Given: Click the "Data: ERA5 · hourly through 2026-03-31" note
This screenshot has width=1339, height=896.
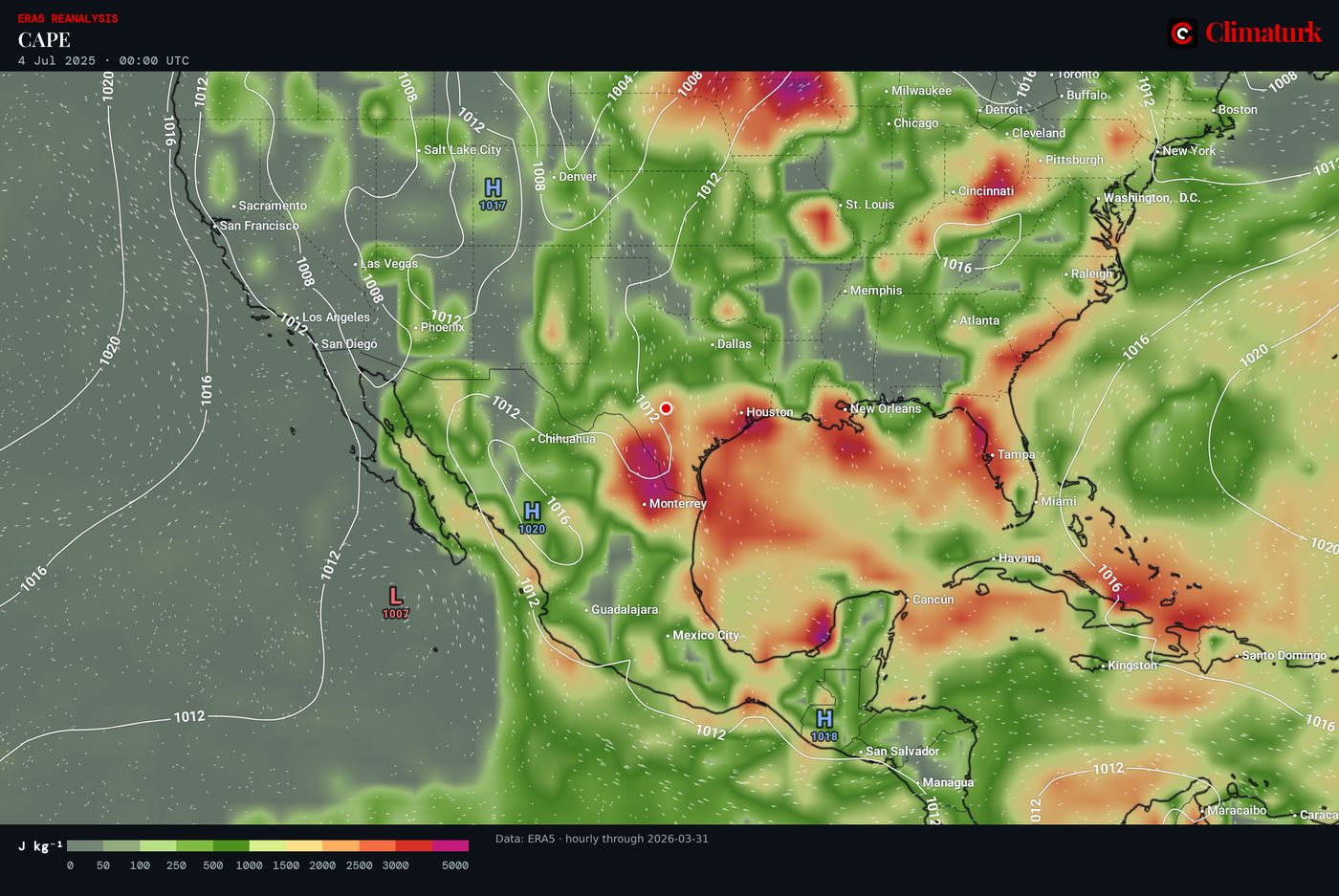Looking at the screenshot, I should click(602, 839).
